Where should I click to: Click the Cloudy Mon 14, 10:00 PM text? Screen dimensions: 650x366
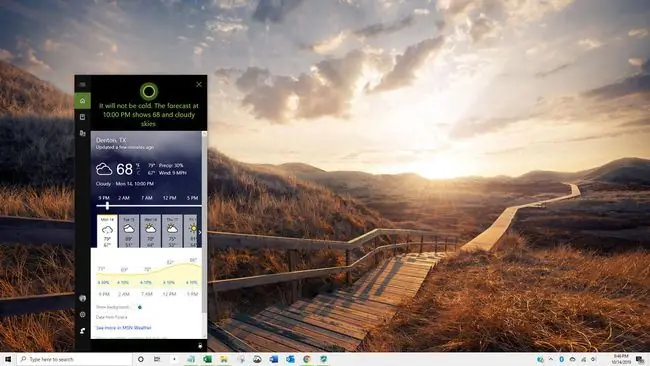point(125,184)
